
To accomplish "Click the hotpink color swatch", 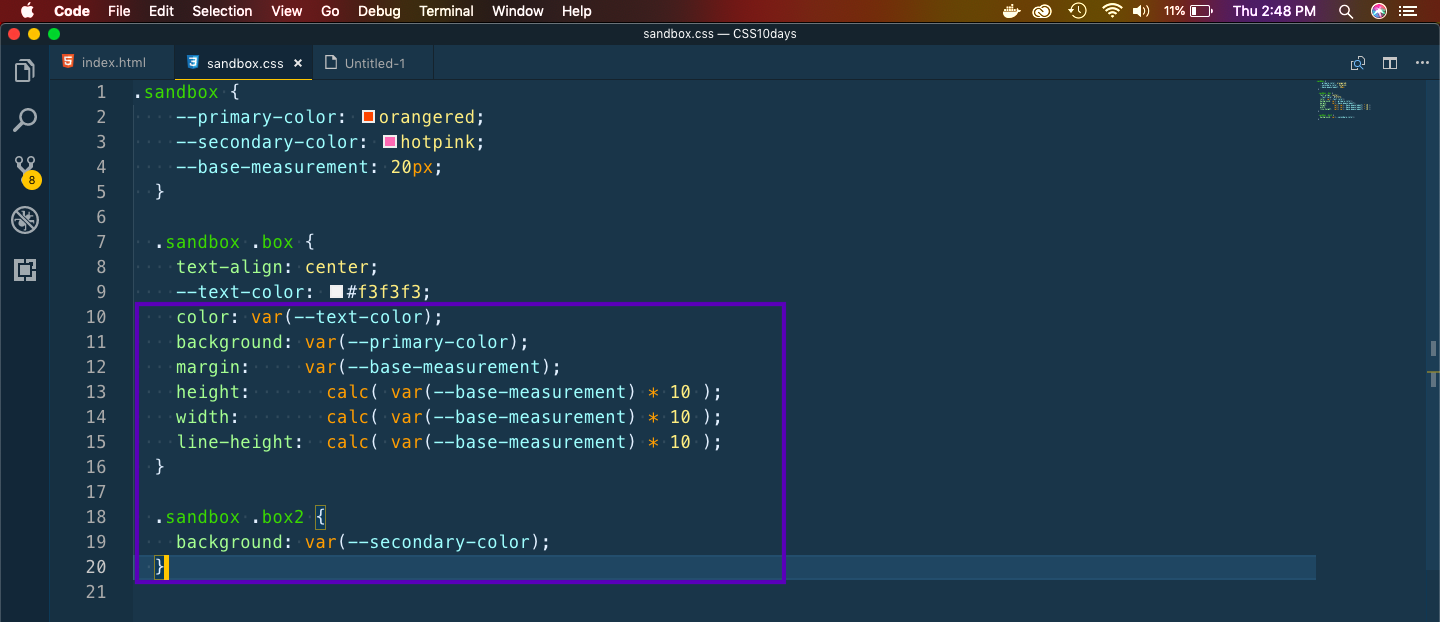I will pyautogui.click(x=390, y=142).
